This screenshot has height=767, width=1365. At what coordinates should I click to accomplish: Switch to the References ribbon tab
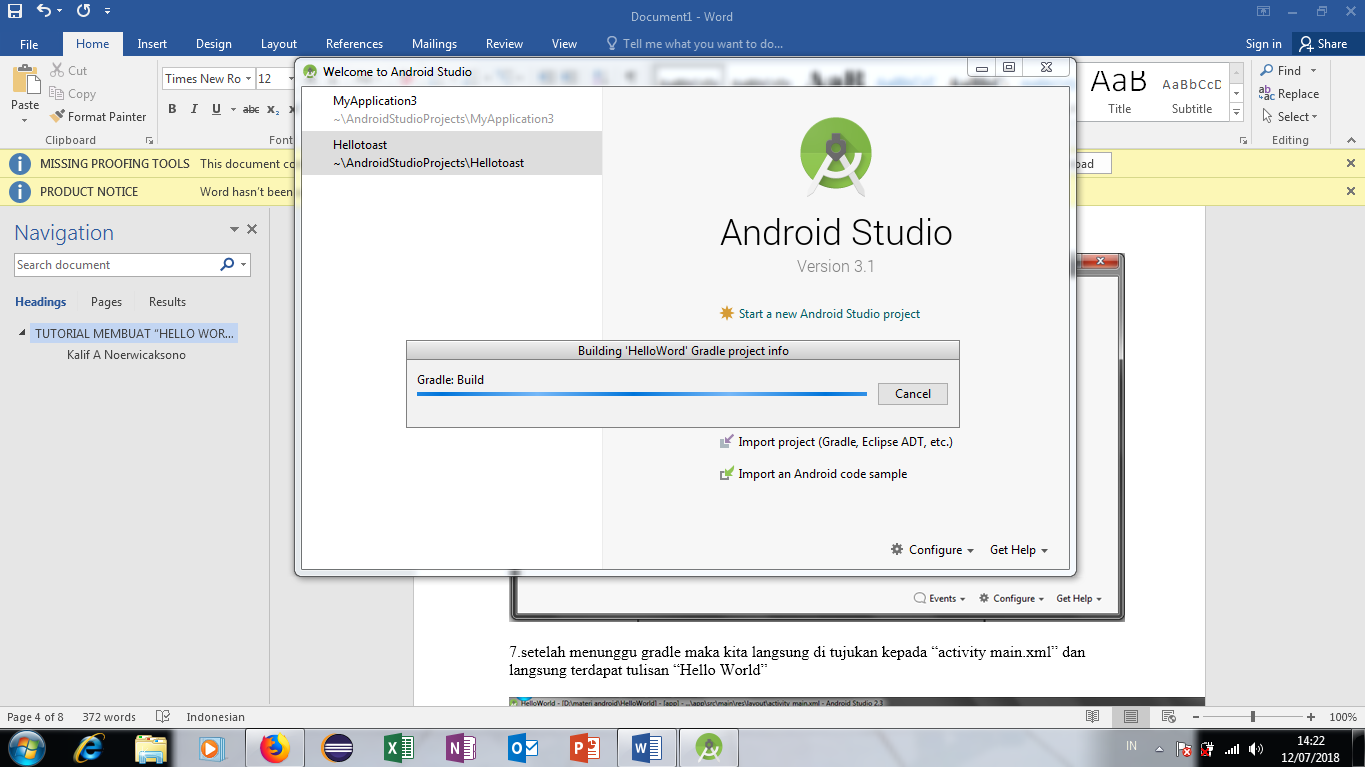354,43
